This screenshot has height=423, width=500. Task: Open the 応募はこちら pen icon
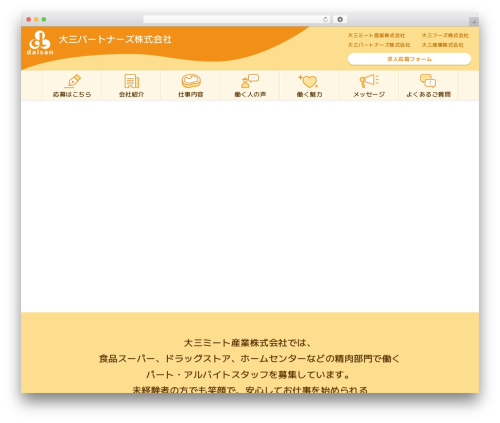click(72, 81)
